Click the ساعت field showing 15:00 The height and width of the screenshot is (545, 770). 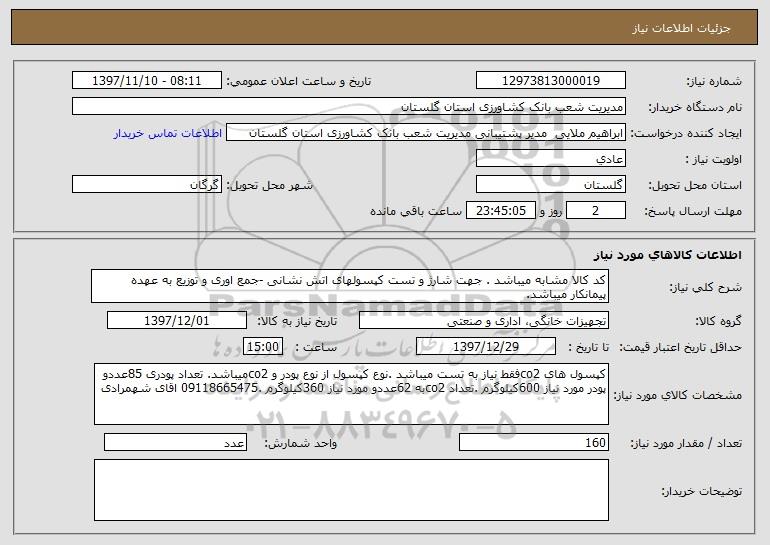tap(263, 347)
